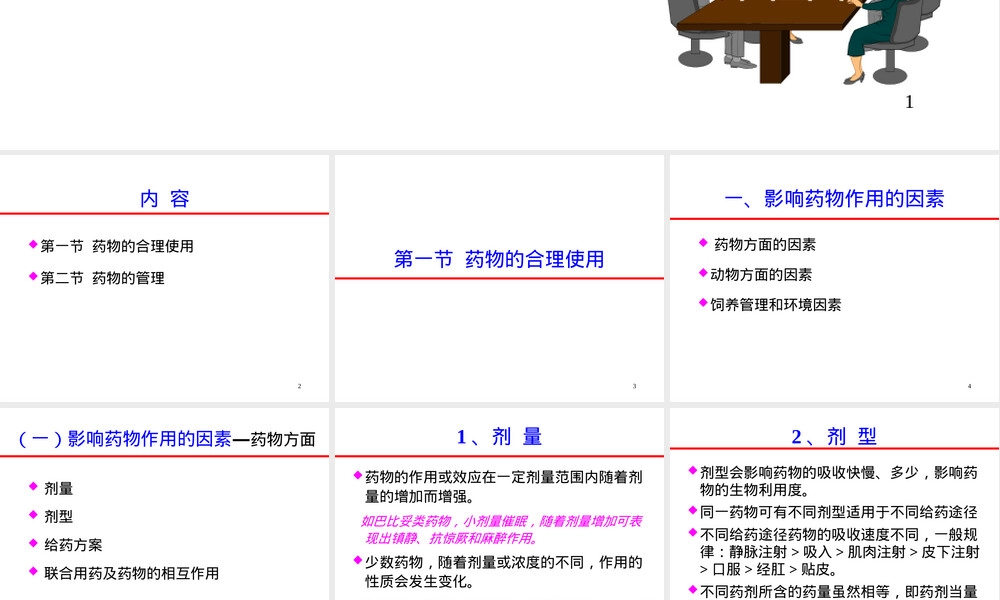Click bullet text 动物方面的因素

[x=761, y=275]
